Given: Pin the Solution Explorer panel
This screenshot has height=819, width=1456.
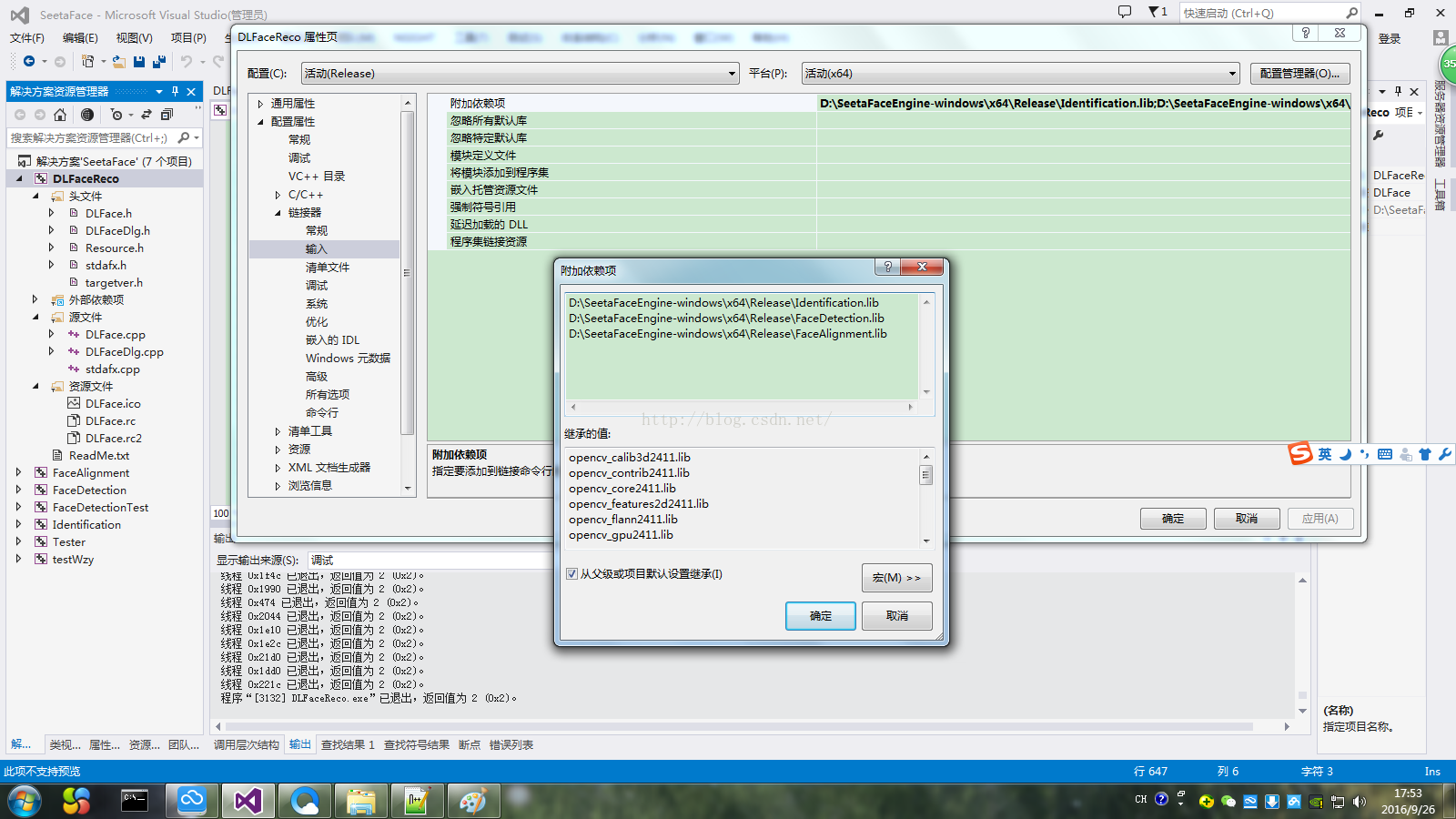Looking at the screenshot, I should (176, 91).
